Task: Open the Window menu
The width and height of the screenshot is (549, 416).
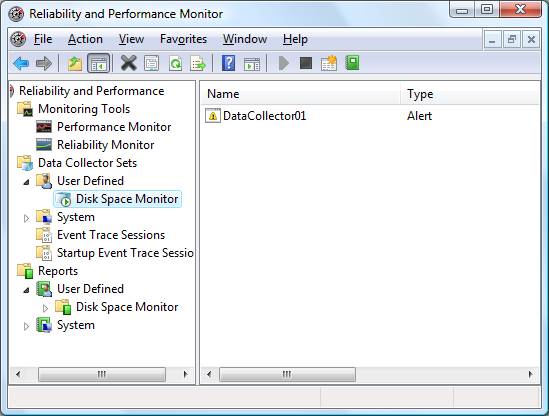Action: 245,39
